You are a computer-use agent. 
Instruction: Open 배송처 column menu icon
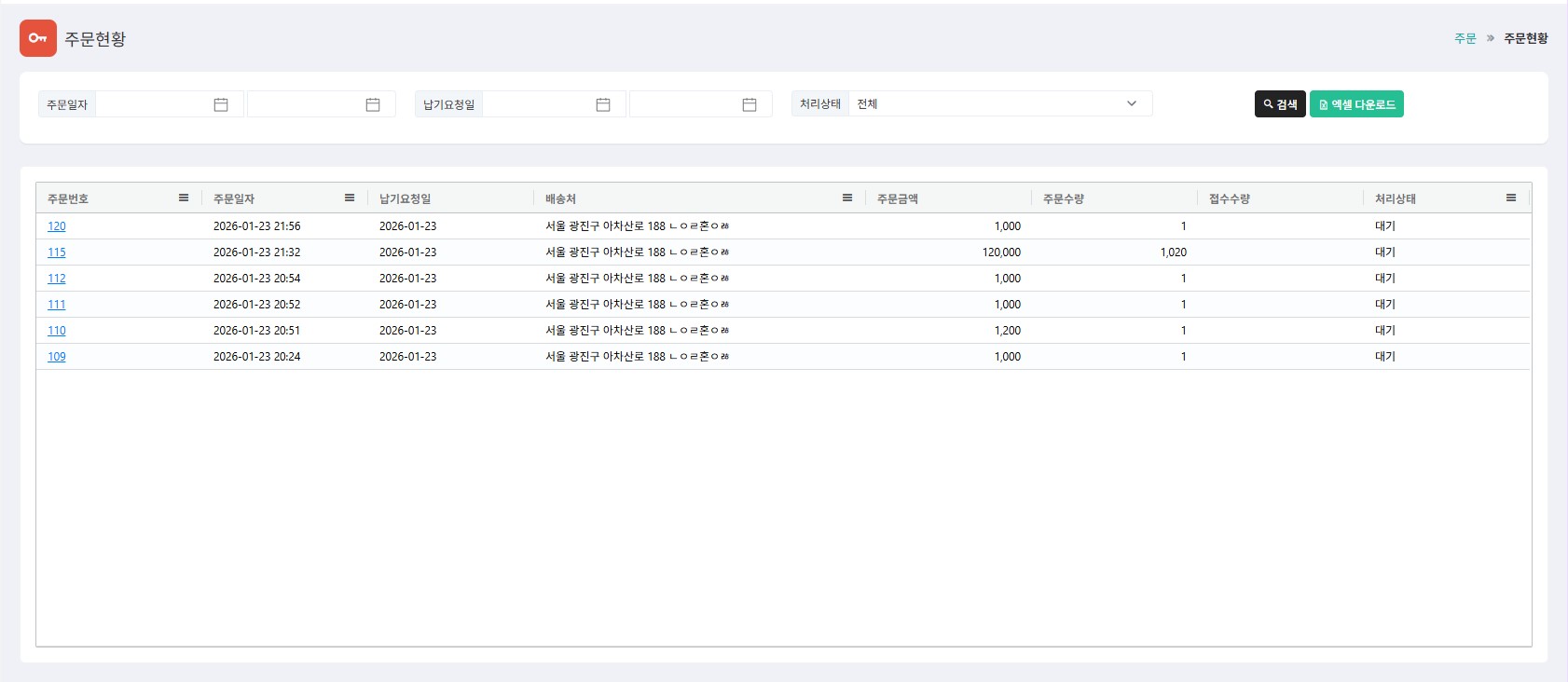pos(847,198)
